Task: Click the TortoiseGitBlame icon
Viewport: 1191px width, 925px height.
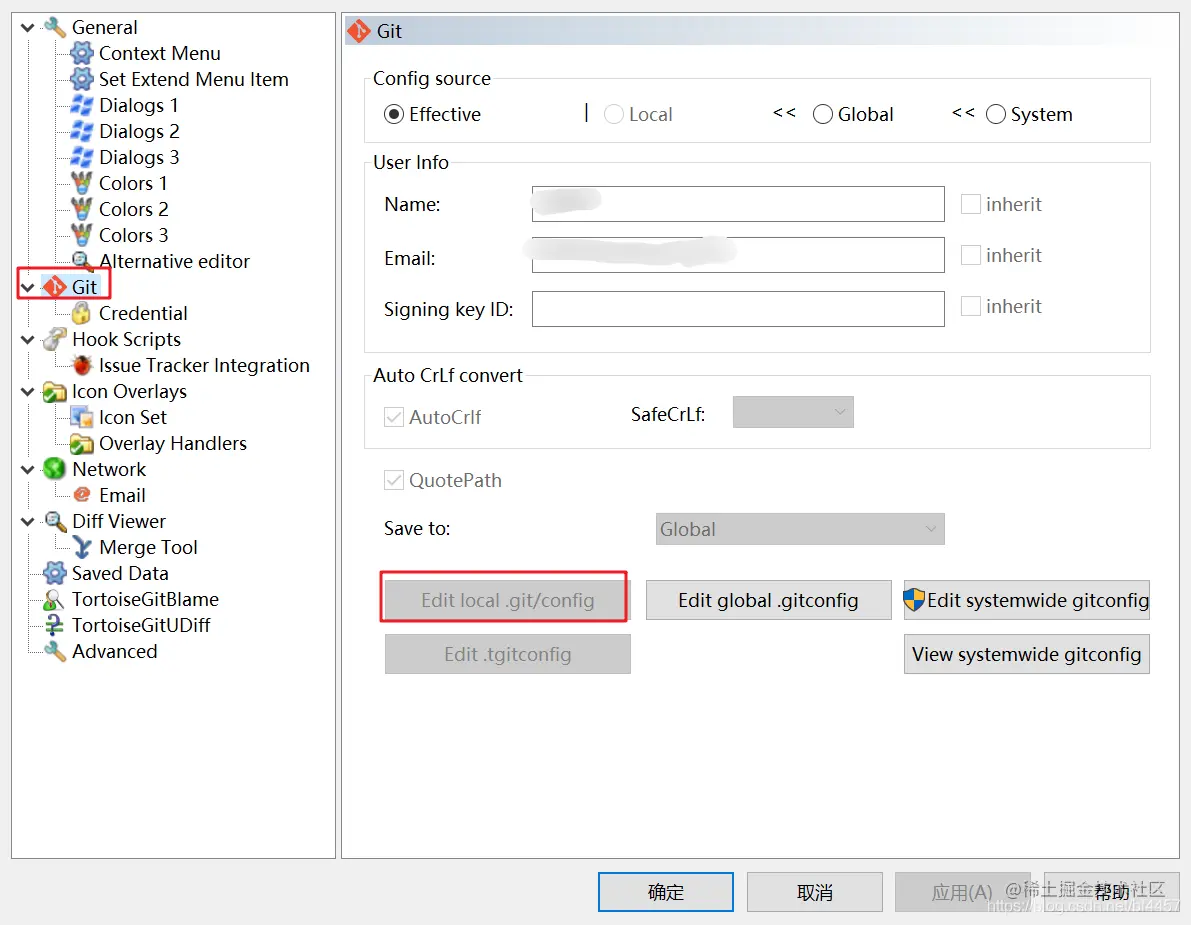Action: 53,599
